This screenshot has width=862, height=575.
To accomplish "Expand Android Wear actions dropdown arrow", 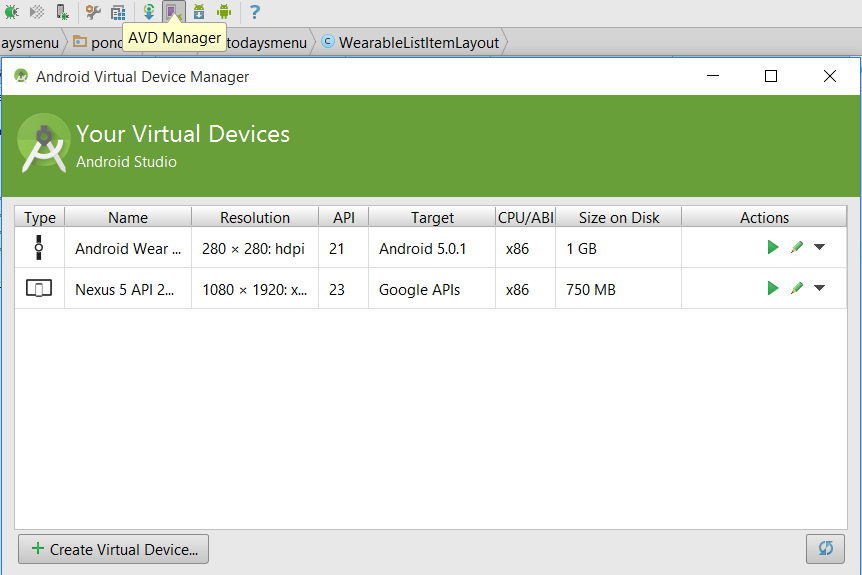I will pyautogui.click(x=819, y=247).
